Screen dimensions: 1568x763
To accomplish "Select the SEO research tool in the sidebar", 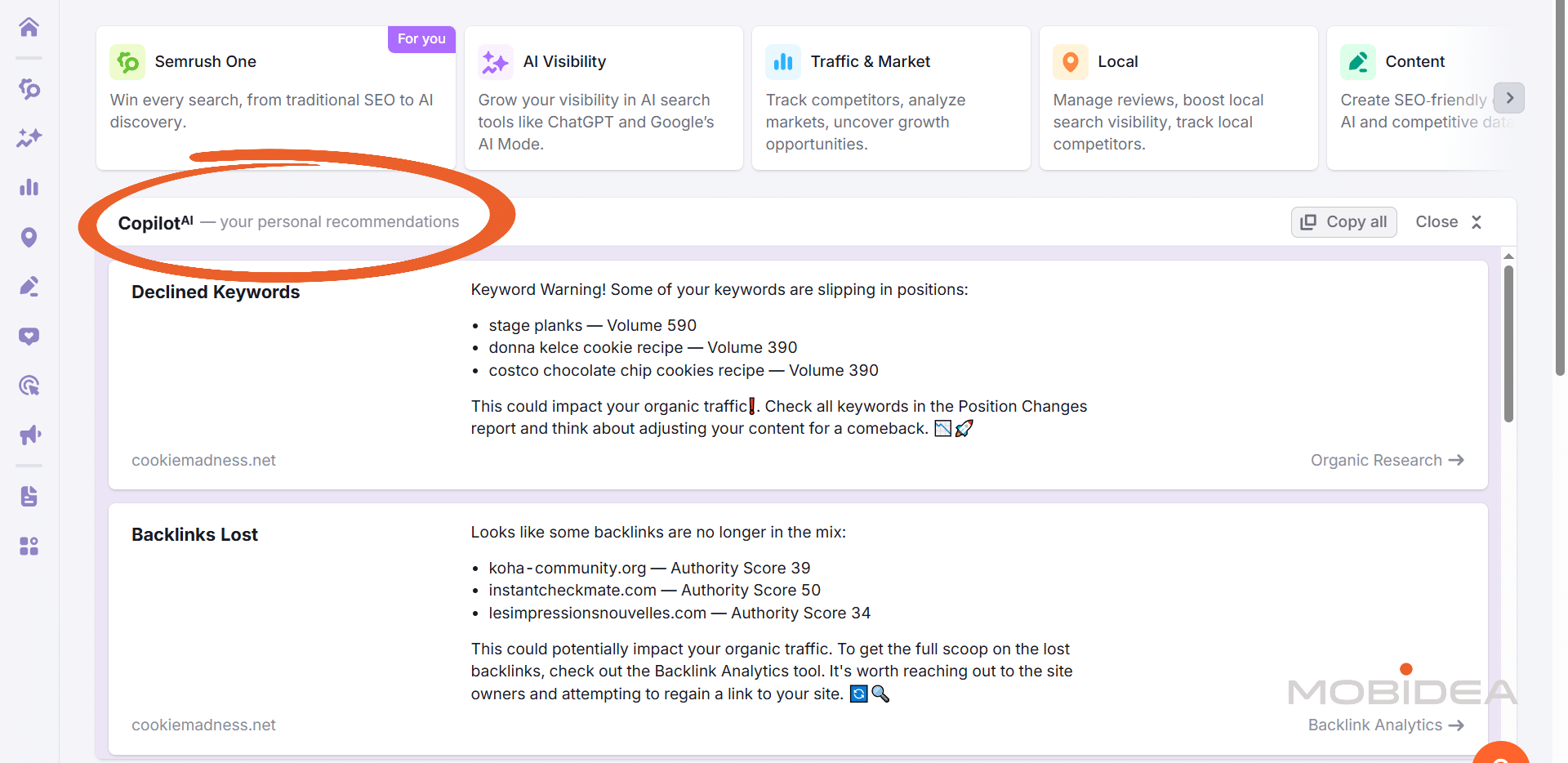I will coord(29,90).
